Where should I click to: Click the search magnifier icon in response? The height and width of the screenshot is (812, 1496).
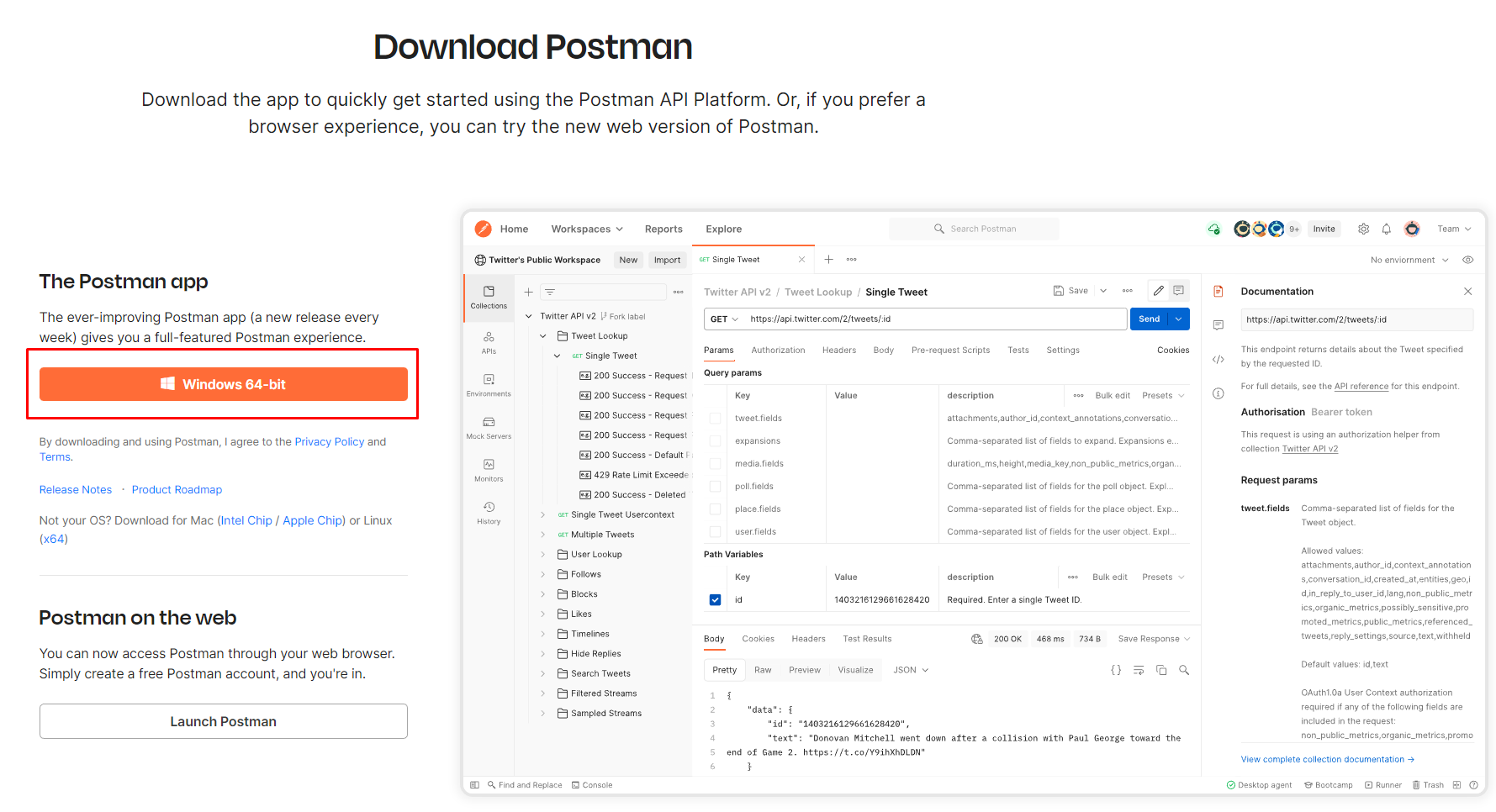1184,670
